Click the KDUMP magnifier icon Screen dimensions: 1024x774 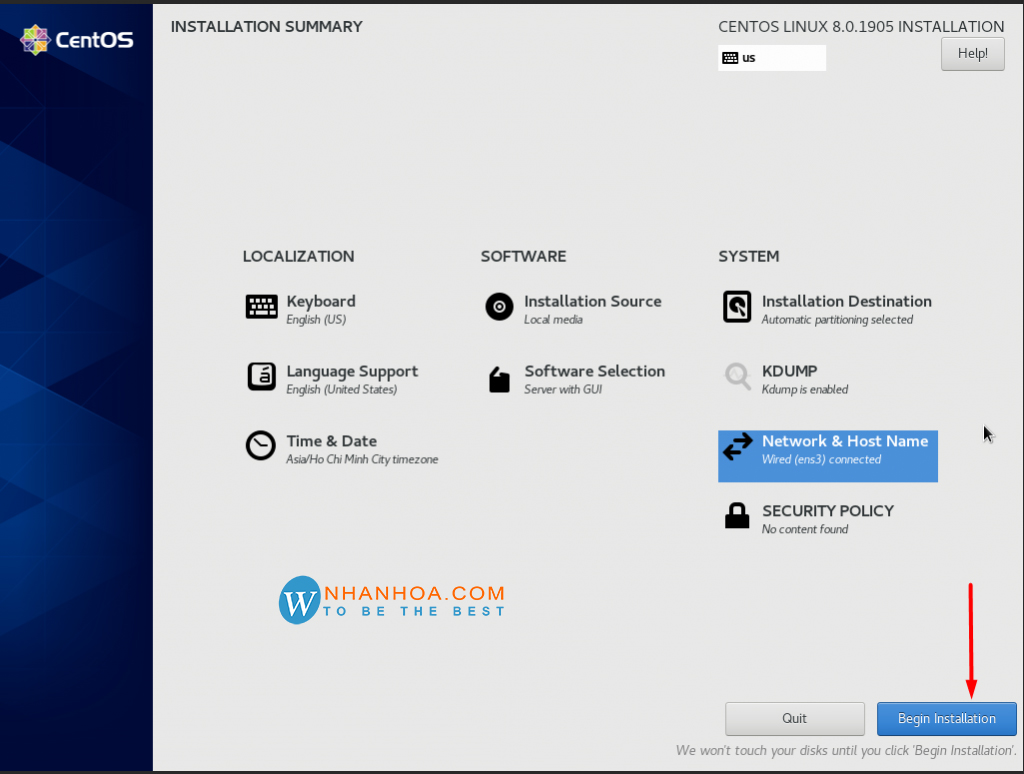(737, 377)
